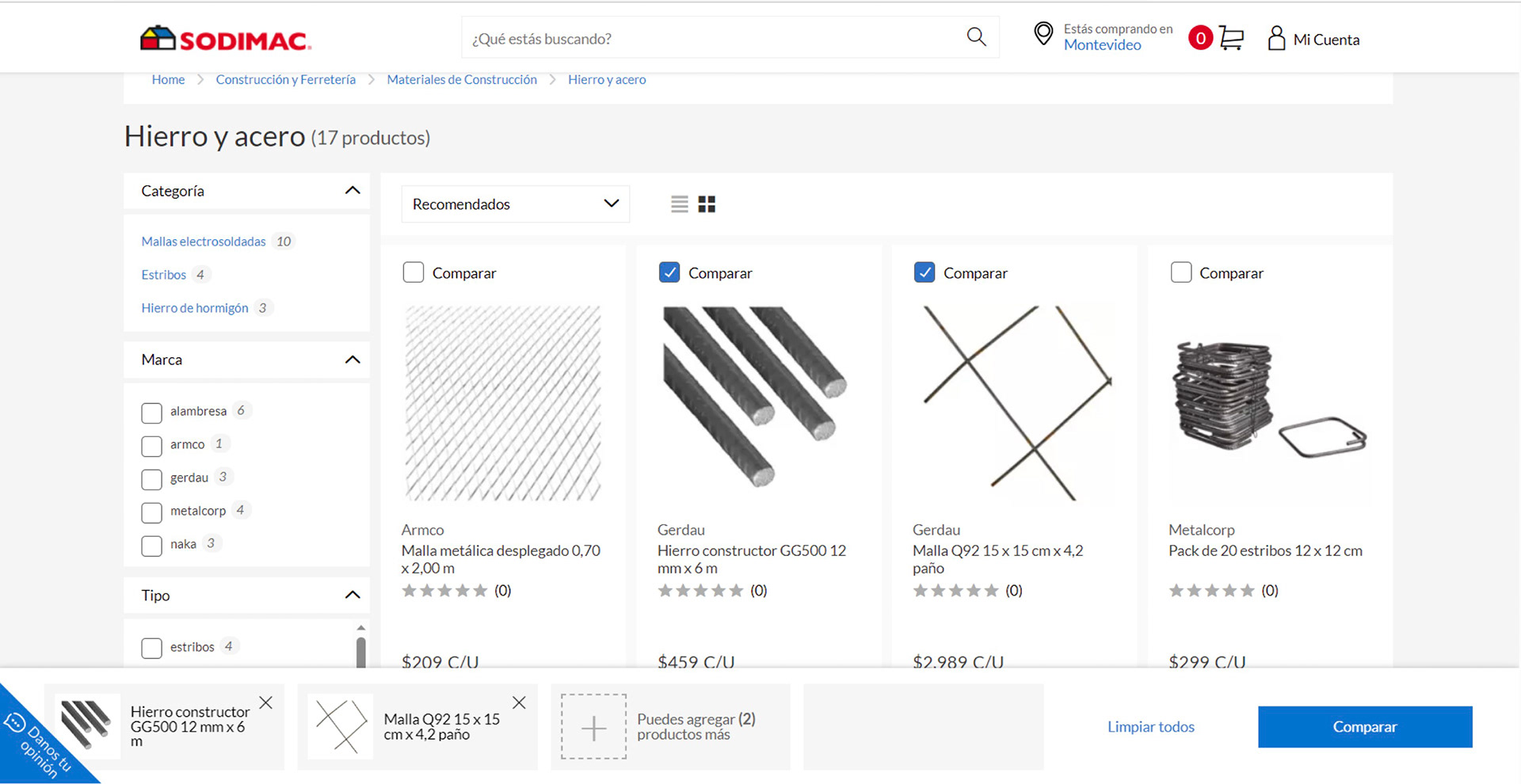Image resolution: width=1521 pixels, height=784 pixels.
Task: Filter by Estribos category
Action: click(163, 275)
